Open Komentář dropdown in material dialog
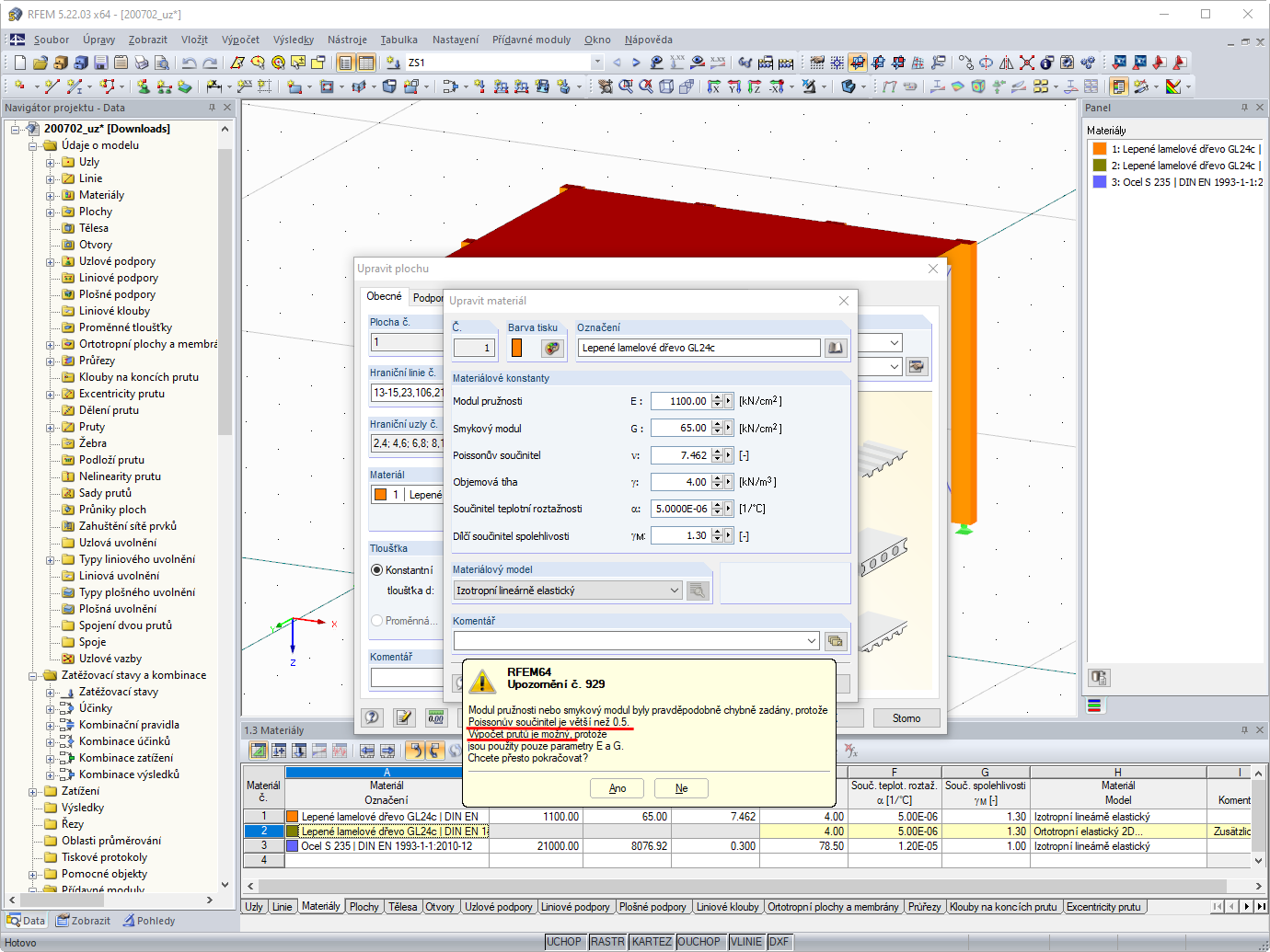The width and height of the screenshot is (1270, 952). [x=812, y=641]
